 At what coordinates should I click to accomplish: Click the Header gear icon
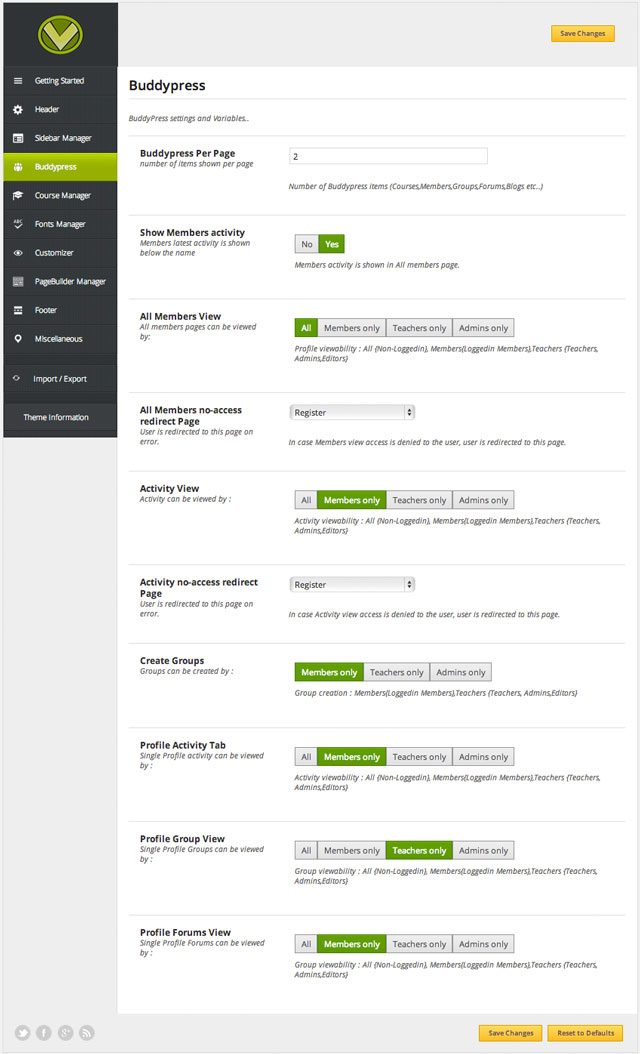click(x=18, y=110)
